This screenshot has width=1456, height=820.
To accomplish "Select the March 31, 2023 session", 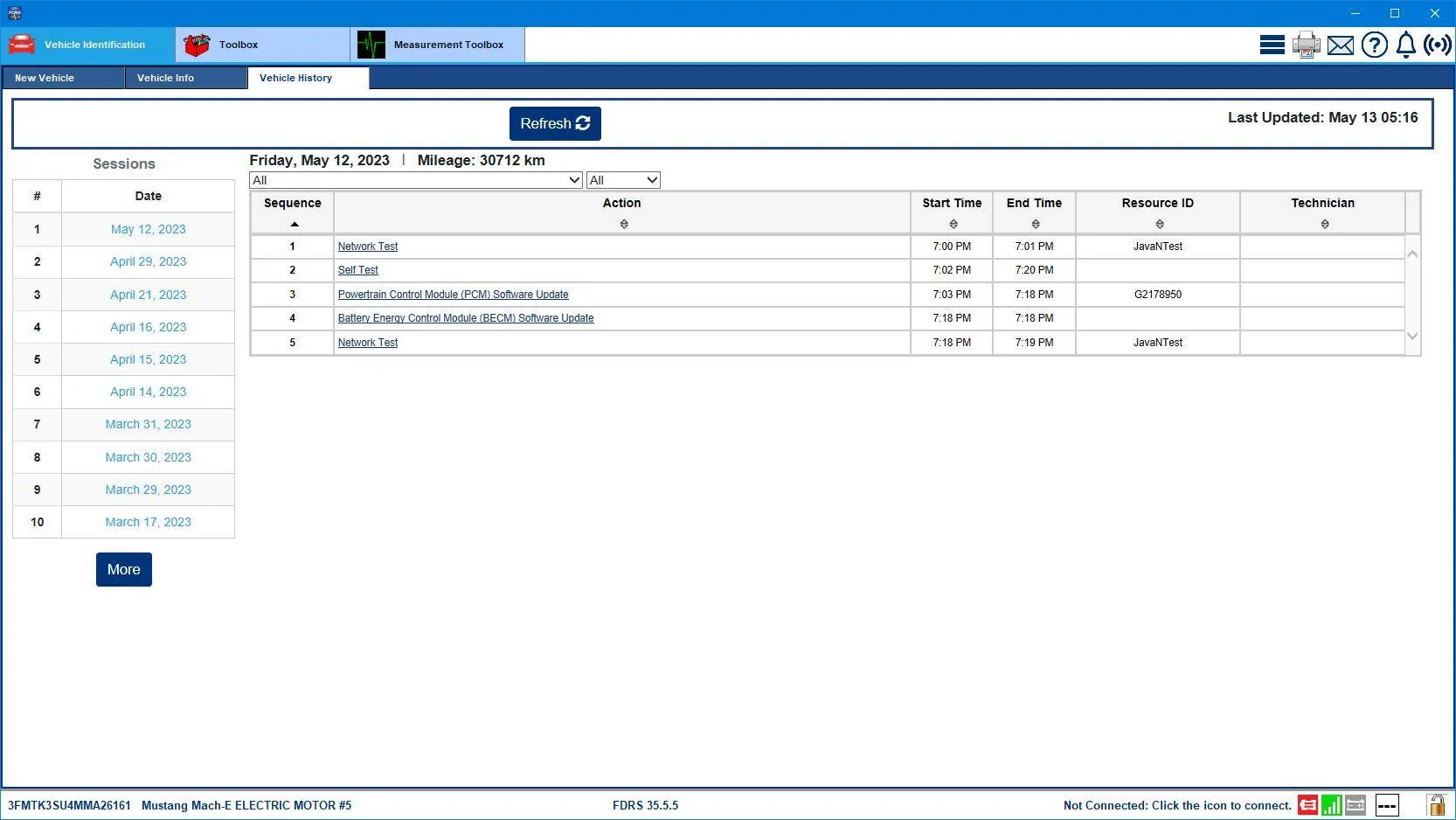I will coord(149,424).
